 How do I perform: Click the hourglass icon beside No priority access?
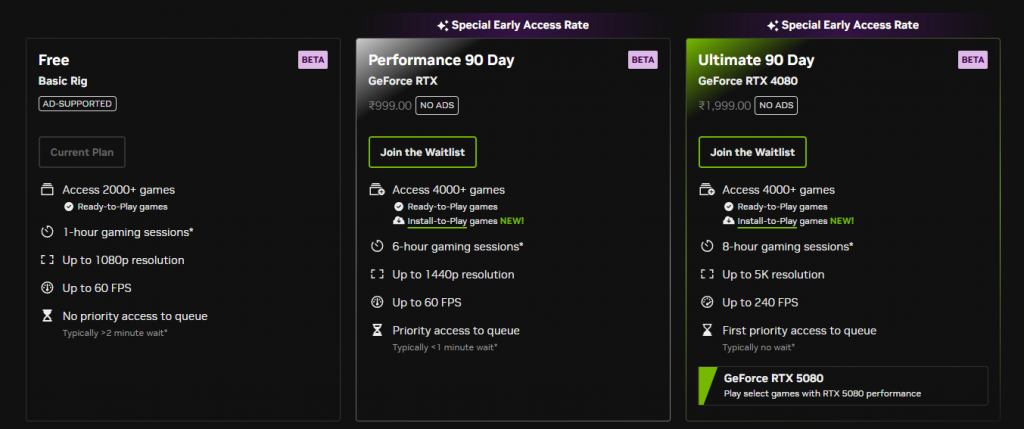click(x=47, y=316)
